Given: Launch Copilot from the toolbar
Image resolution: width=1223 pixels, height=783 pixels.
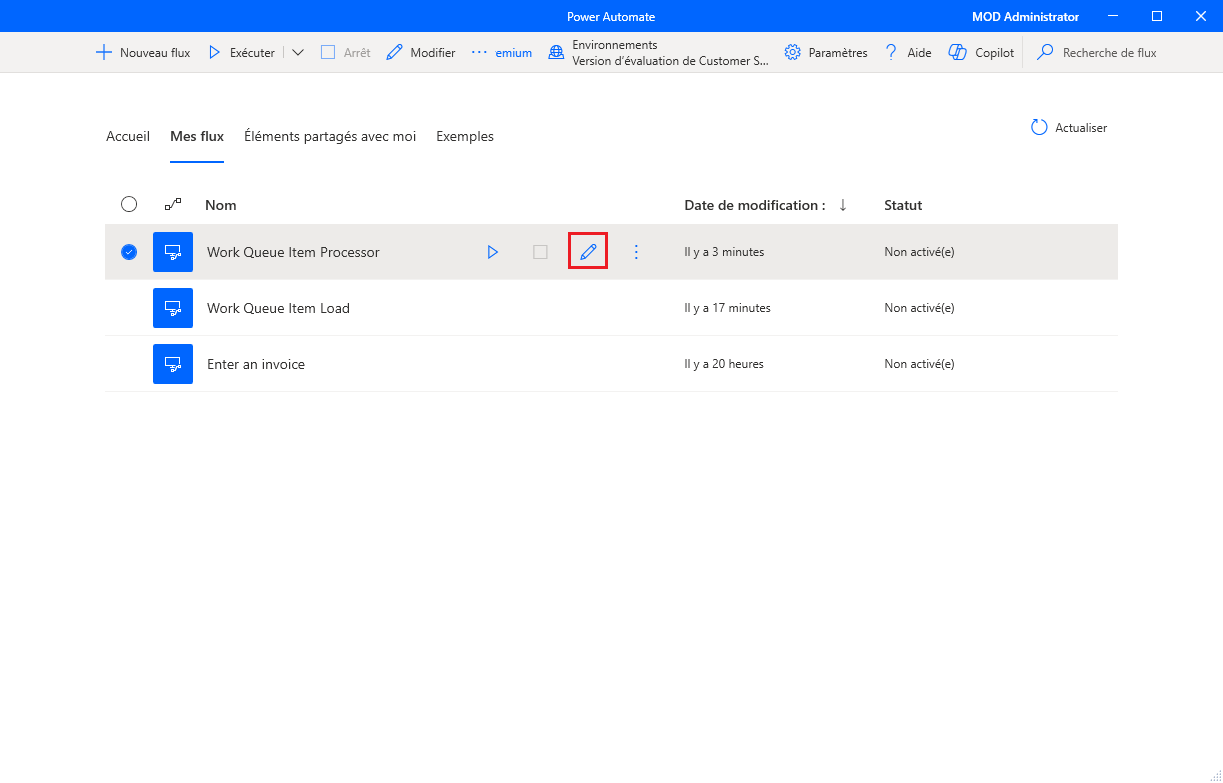Looking at the screenshot, I should click(x=981, y=53).
